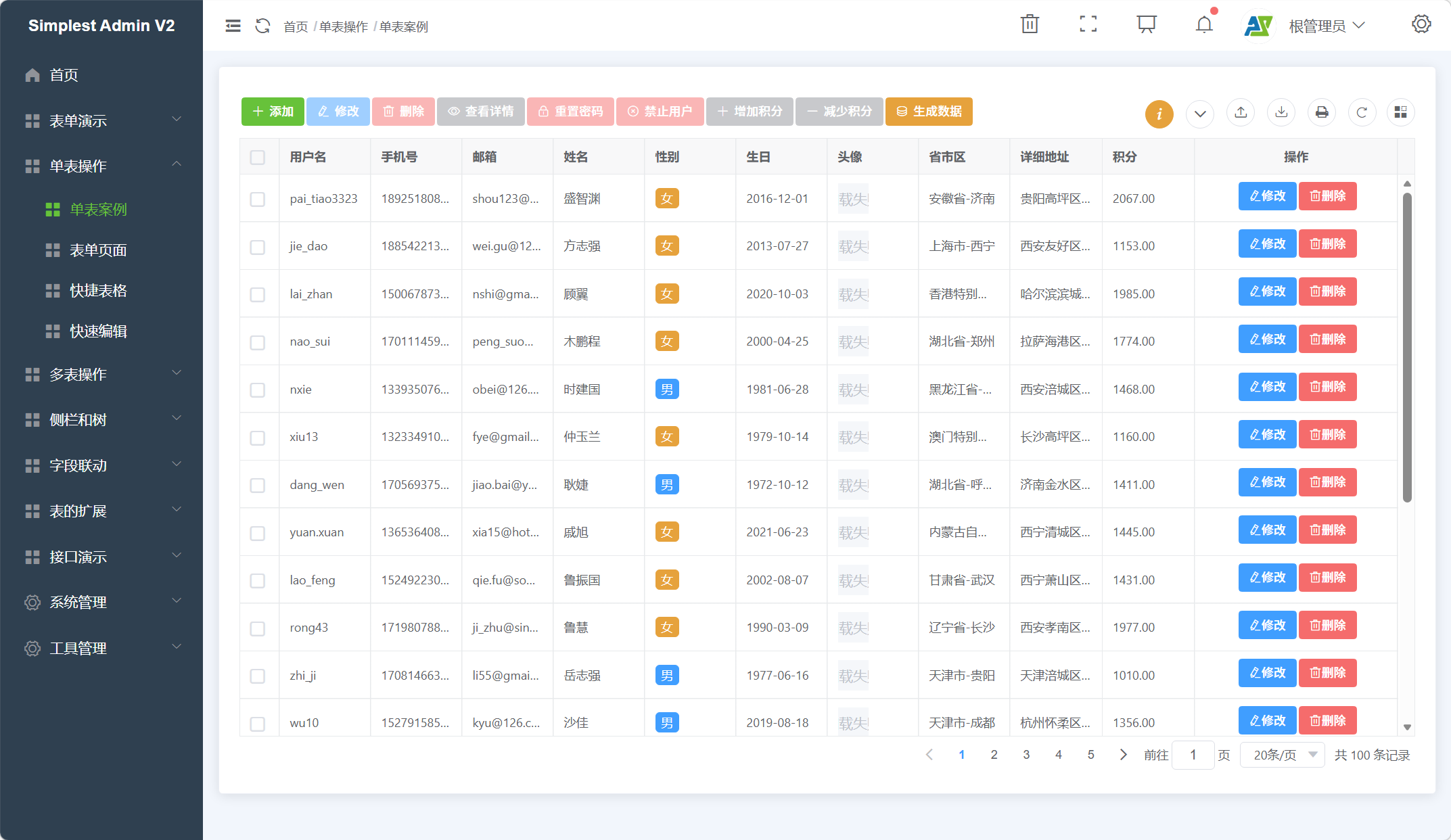Click the breadcrumb refresh icon

point(262,26)
